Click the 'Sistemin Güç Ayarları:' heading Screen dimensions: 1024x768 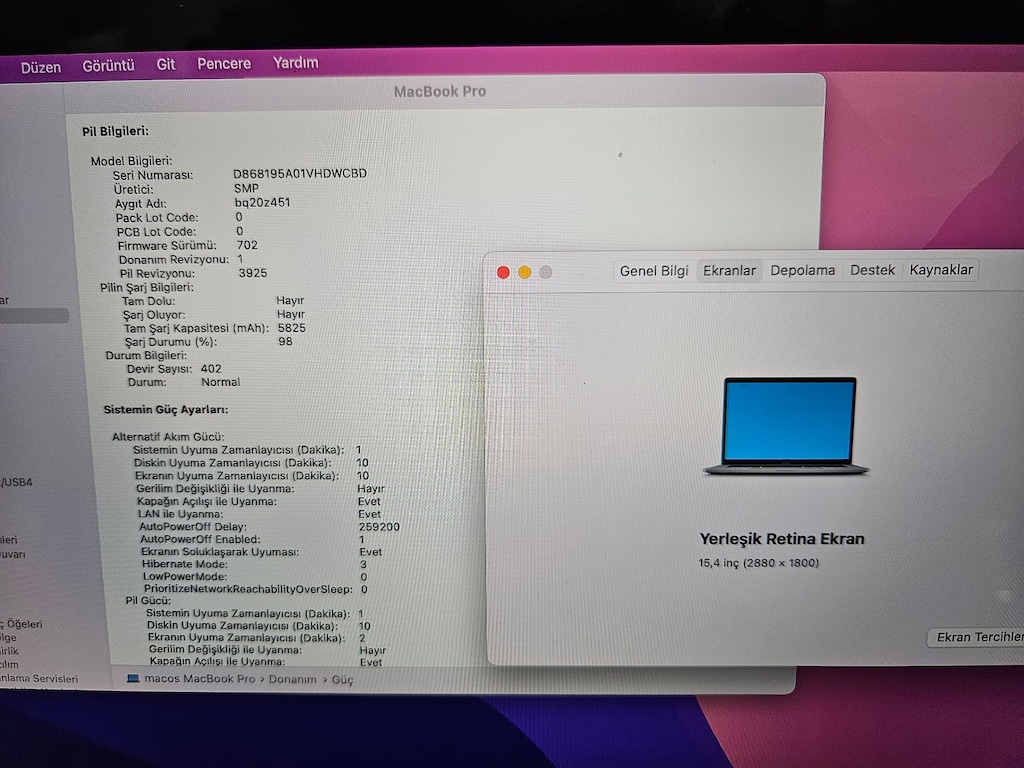point(166,409)
